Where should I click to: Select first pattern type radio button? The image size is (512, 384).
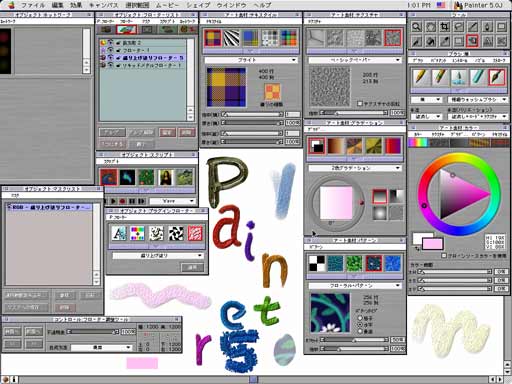360,318
